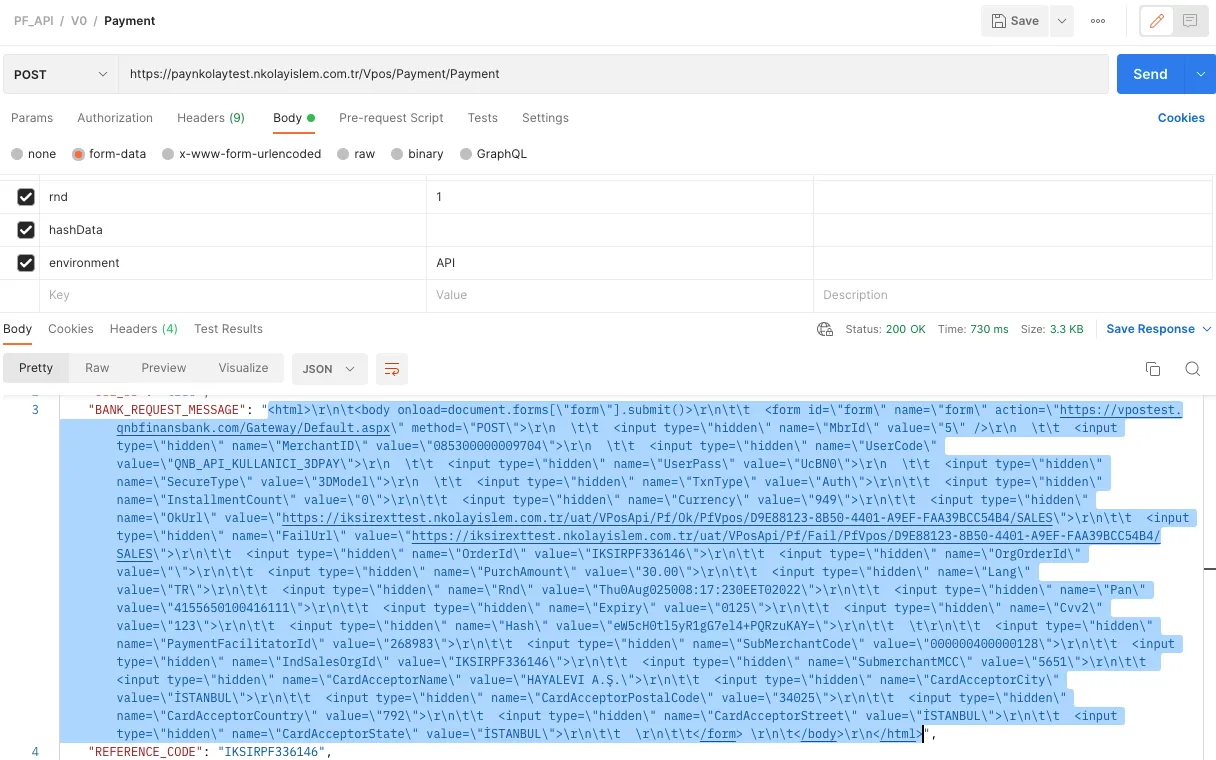Switch to the Pre-request Script tab
This screenshot has height=760, width=1216.
[391, 118]
